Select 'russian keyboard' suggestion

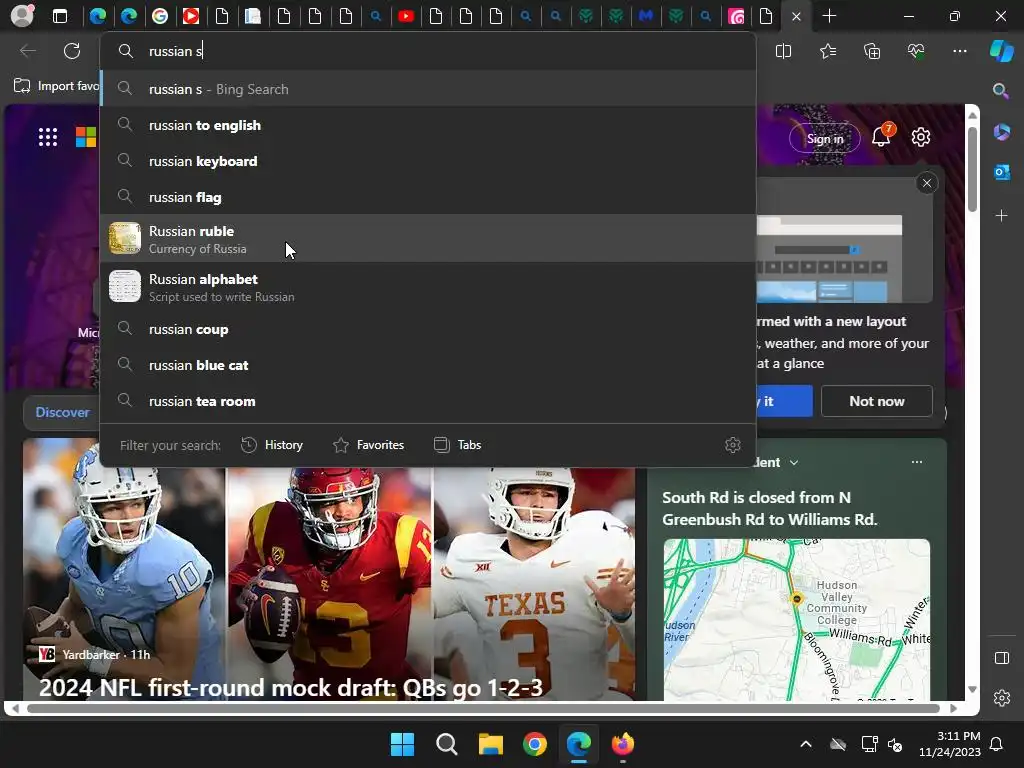(428, 161)
